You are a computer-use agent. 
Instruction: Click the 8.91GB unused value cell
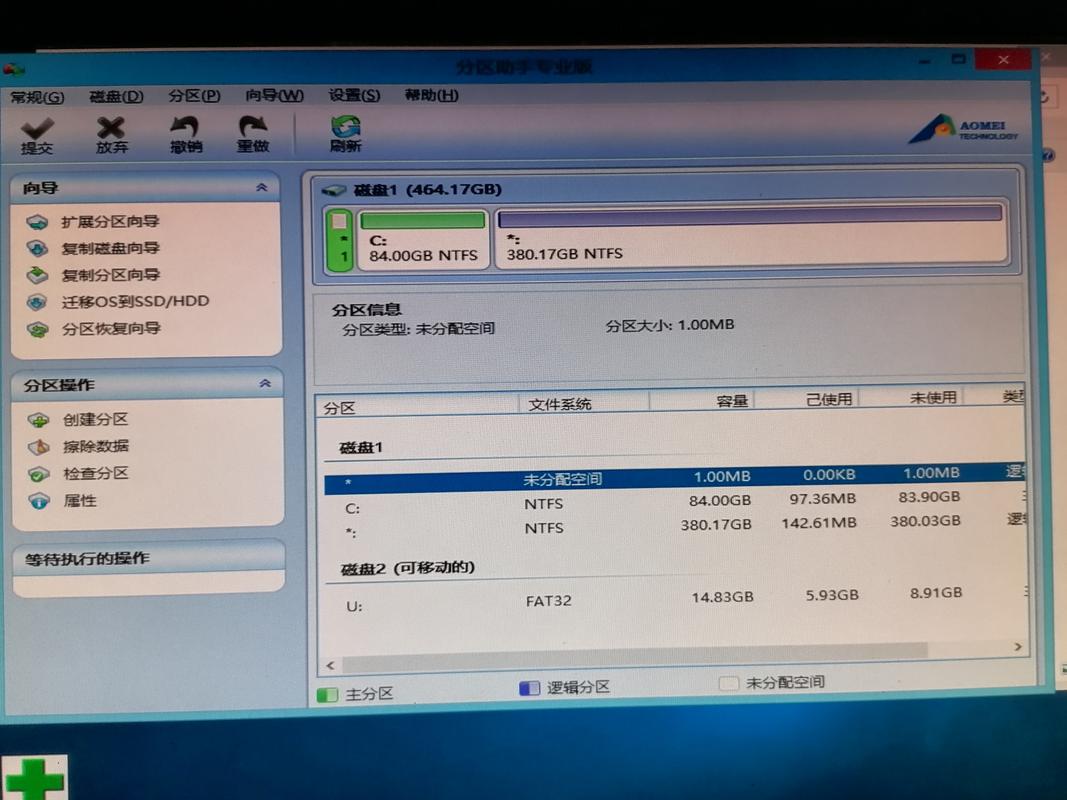(x=936, y=593)
